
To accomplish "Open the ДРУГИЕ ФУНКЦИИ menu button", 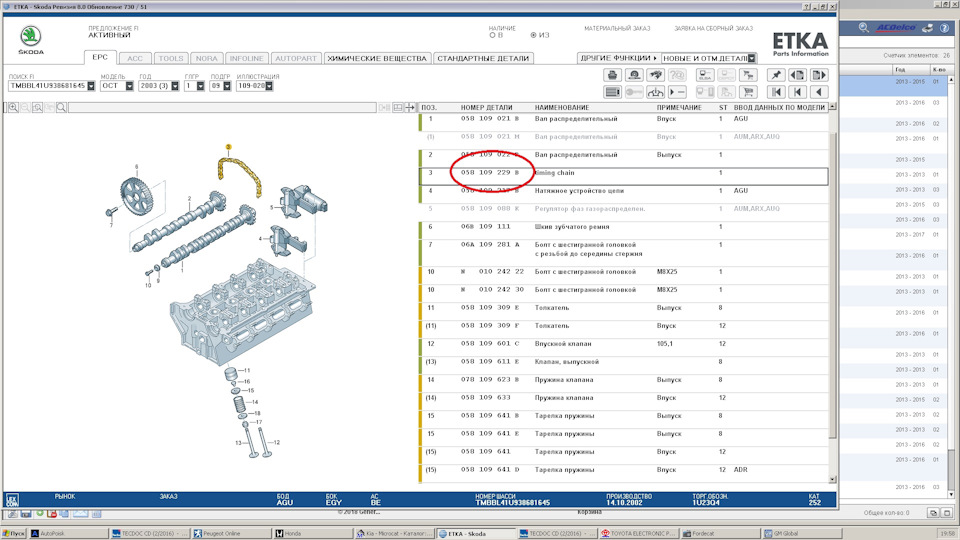I will (x=619, y=58).
